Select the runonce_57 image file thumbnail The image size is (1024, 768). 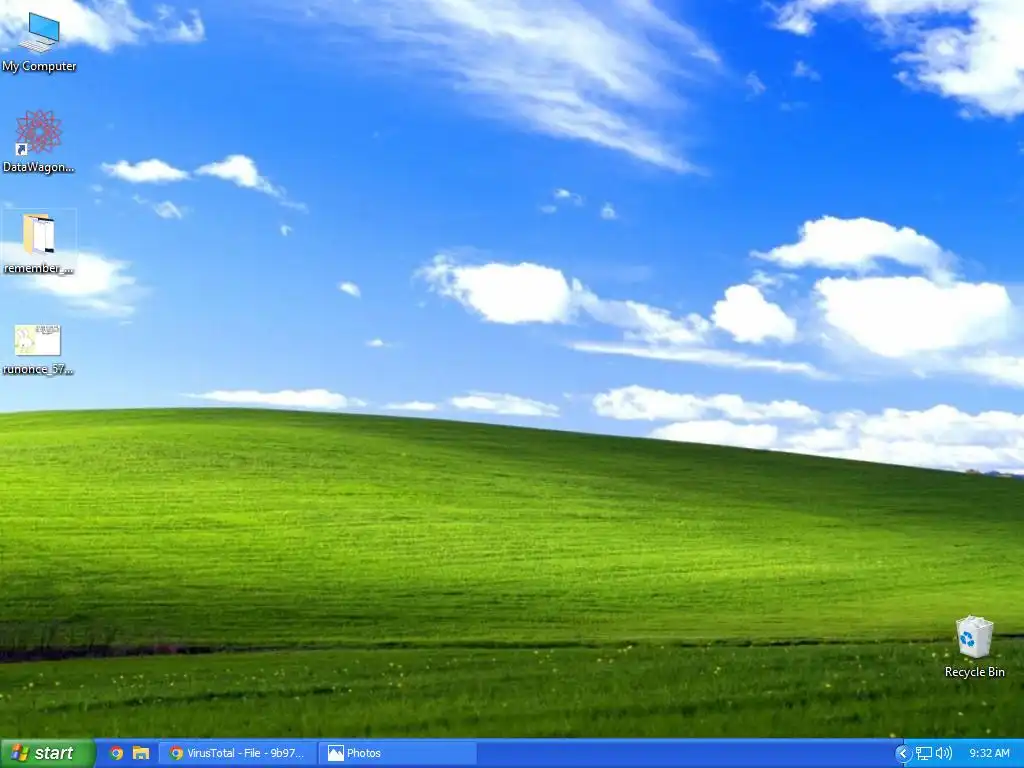[x=38, y=340]
